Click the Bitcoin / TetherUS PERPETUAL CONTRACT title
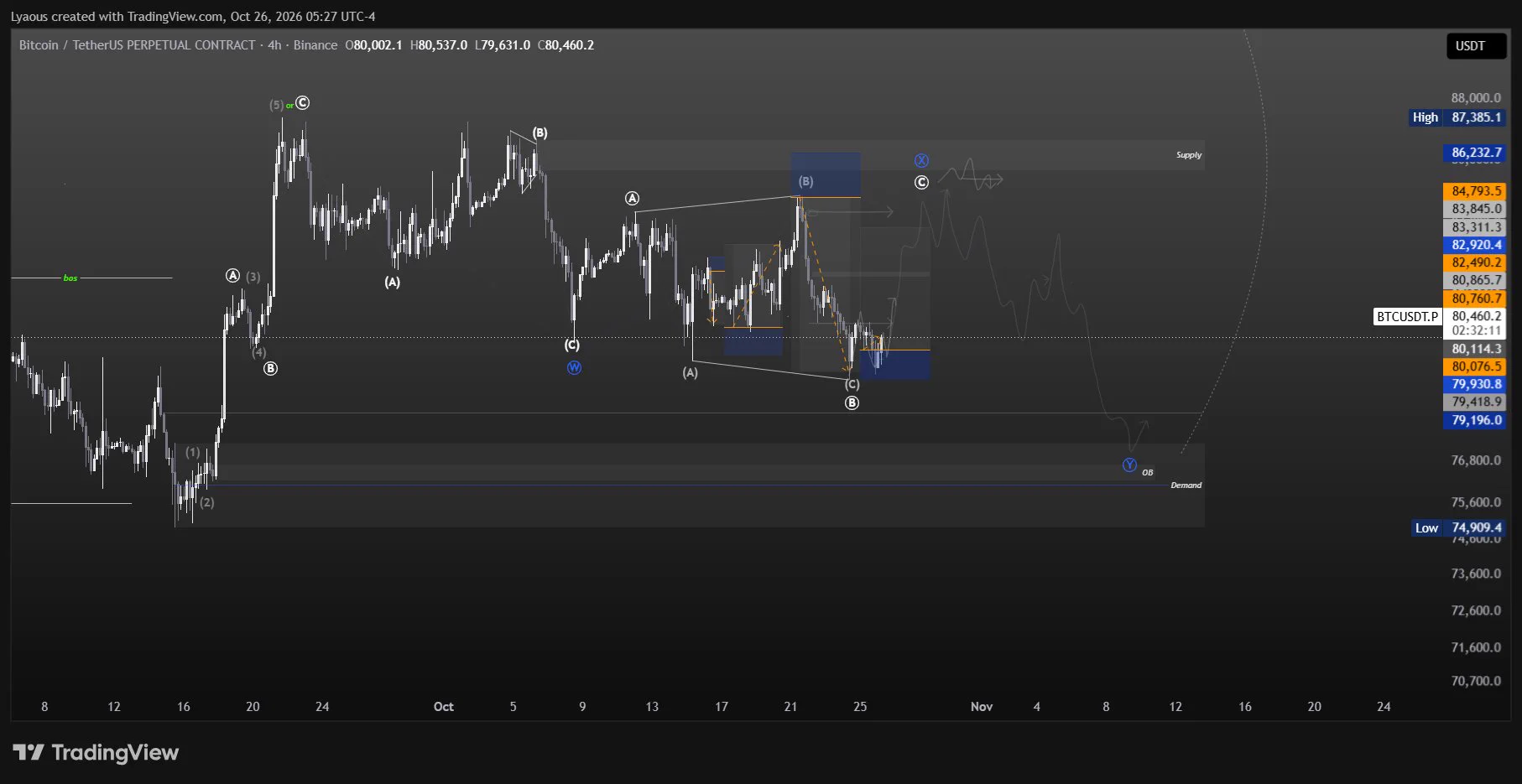This screenshot has height=784, width=1522. click(138, 45)
